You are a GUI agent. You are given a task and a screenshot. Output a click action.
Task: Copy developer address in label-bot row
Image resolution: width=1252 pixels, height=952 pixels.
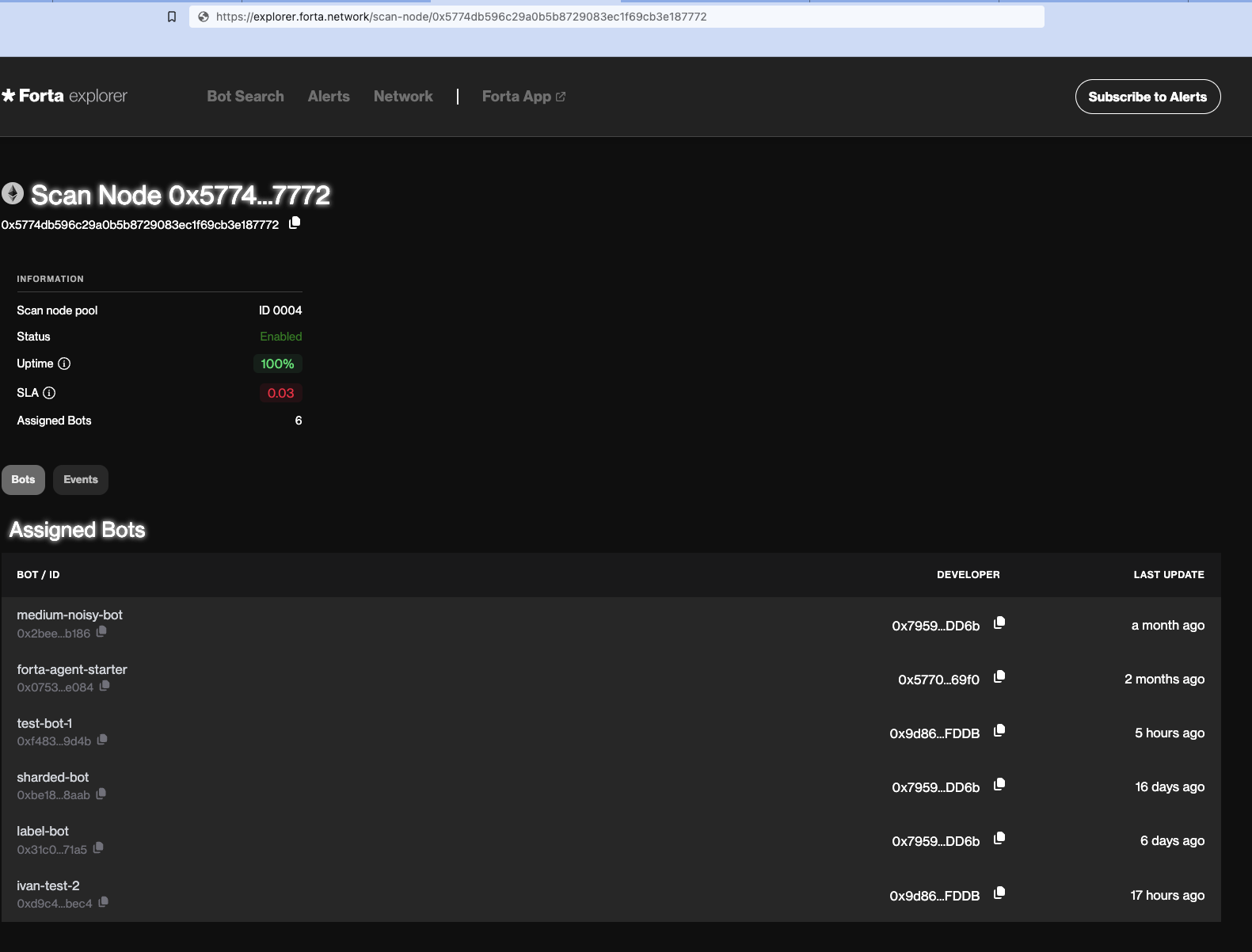tap(999, 838)
